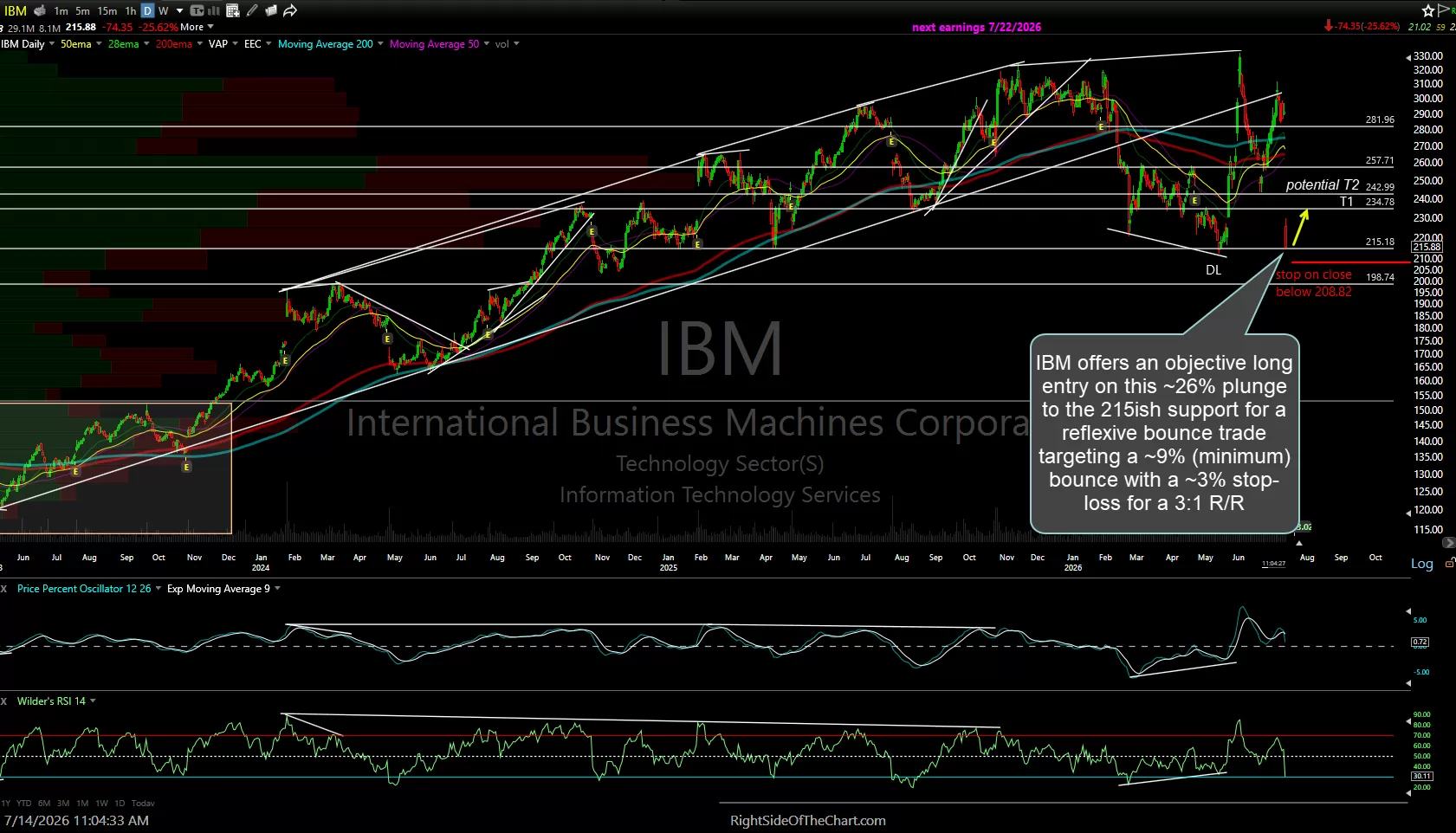Close the Price Percent Oscillator pane
This screenshot has width=1456, height=833.
tap(4, 589)
